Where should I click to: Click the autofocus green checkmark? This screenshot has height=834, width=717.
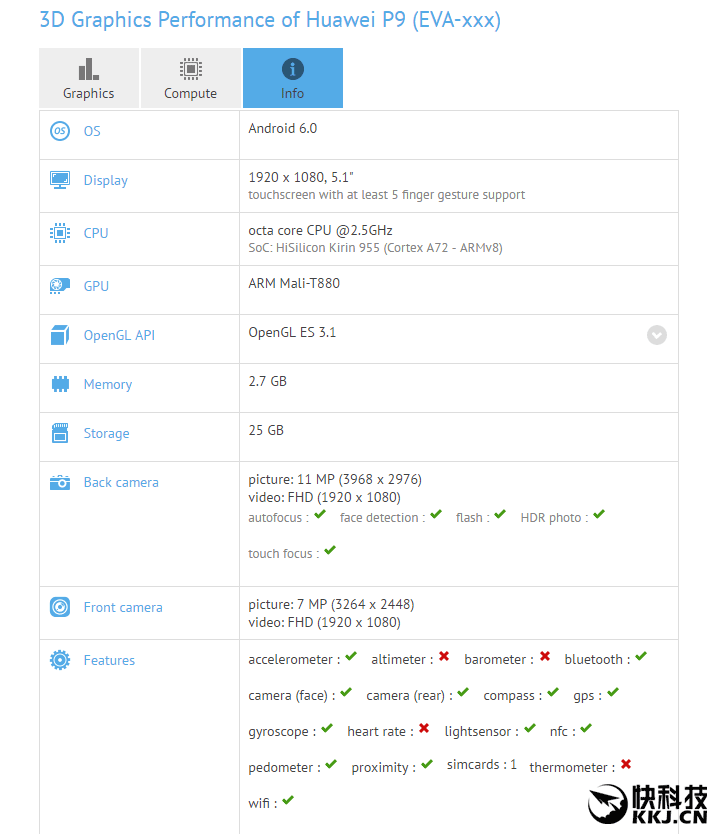tap(320, 515)
